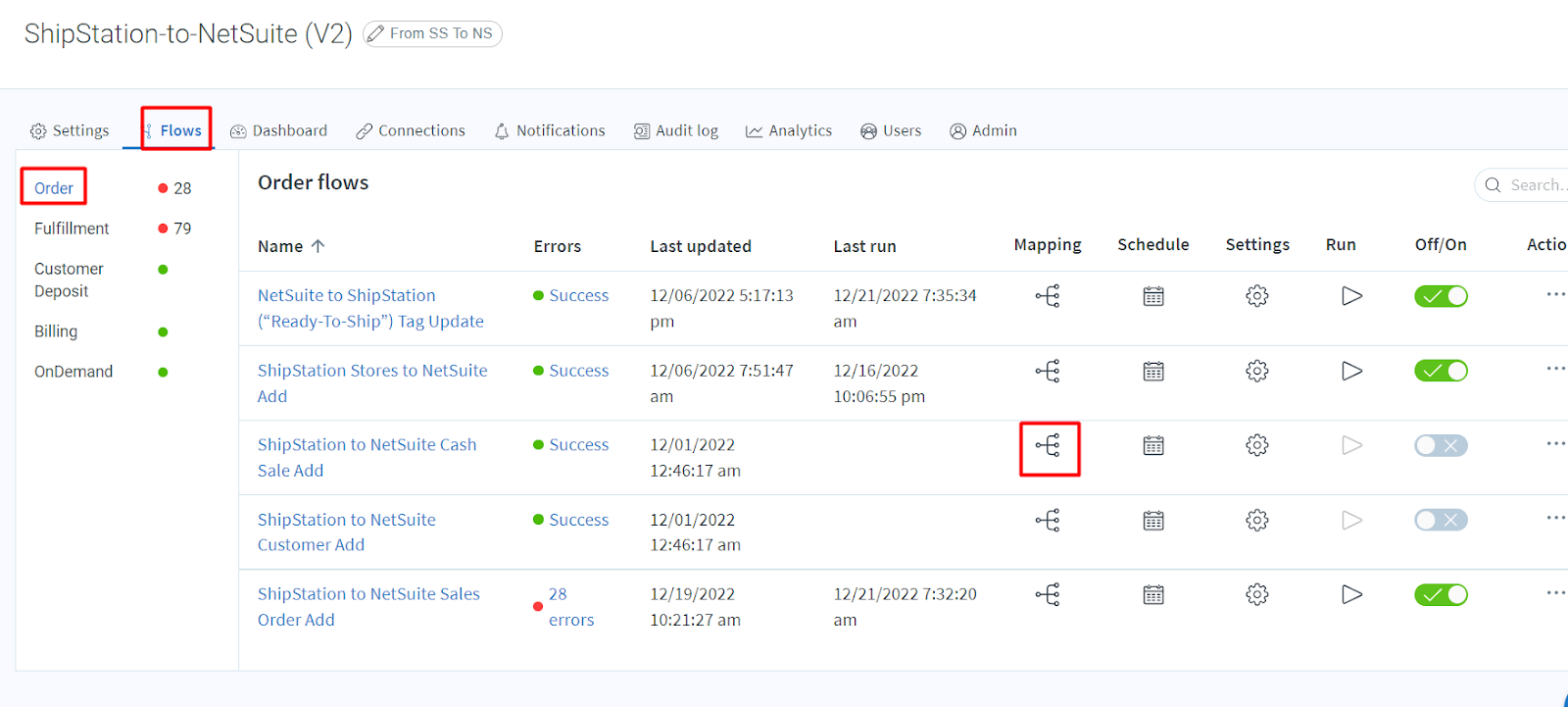Screen dimensions: 1568x707
Task: Turn off ShipStation to NetSuite Sales Order Add flow
Action: coord(1441,594)
